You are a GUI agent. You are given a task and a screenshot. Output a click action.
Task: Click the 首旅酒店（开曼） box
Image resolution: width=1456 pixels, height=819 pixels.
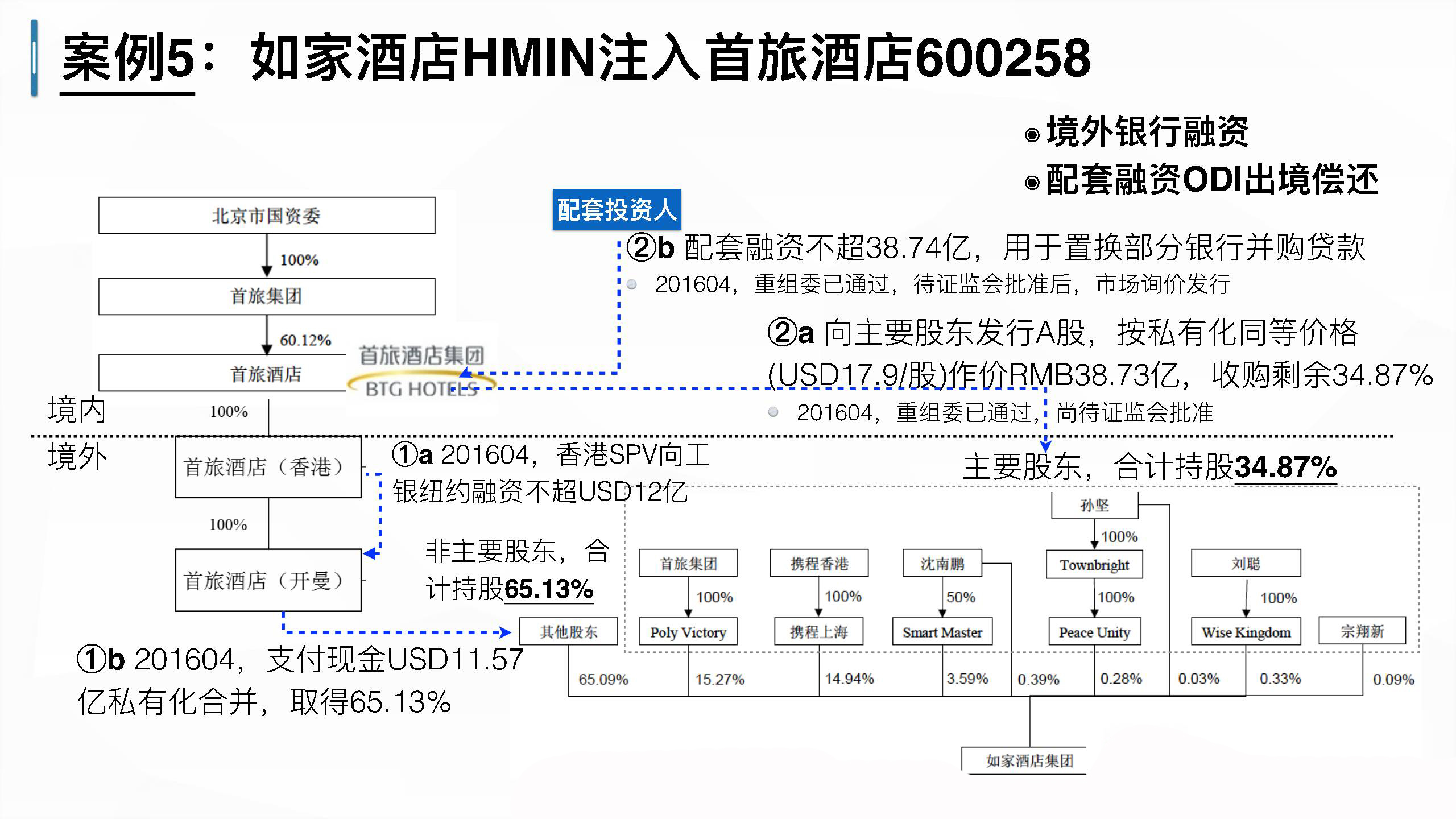pos(268,580)
